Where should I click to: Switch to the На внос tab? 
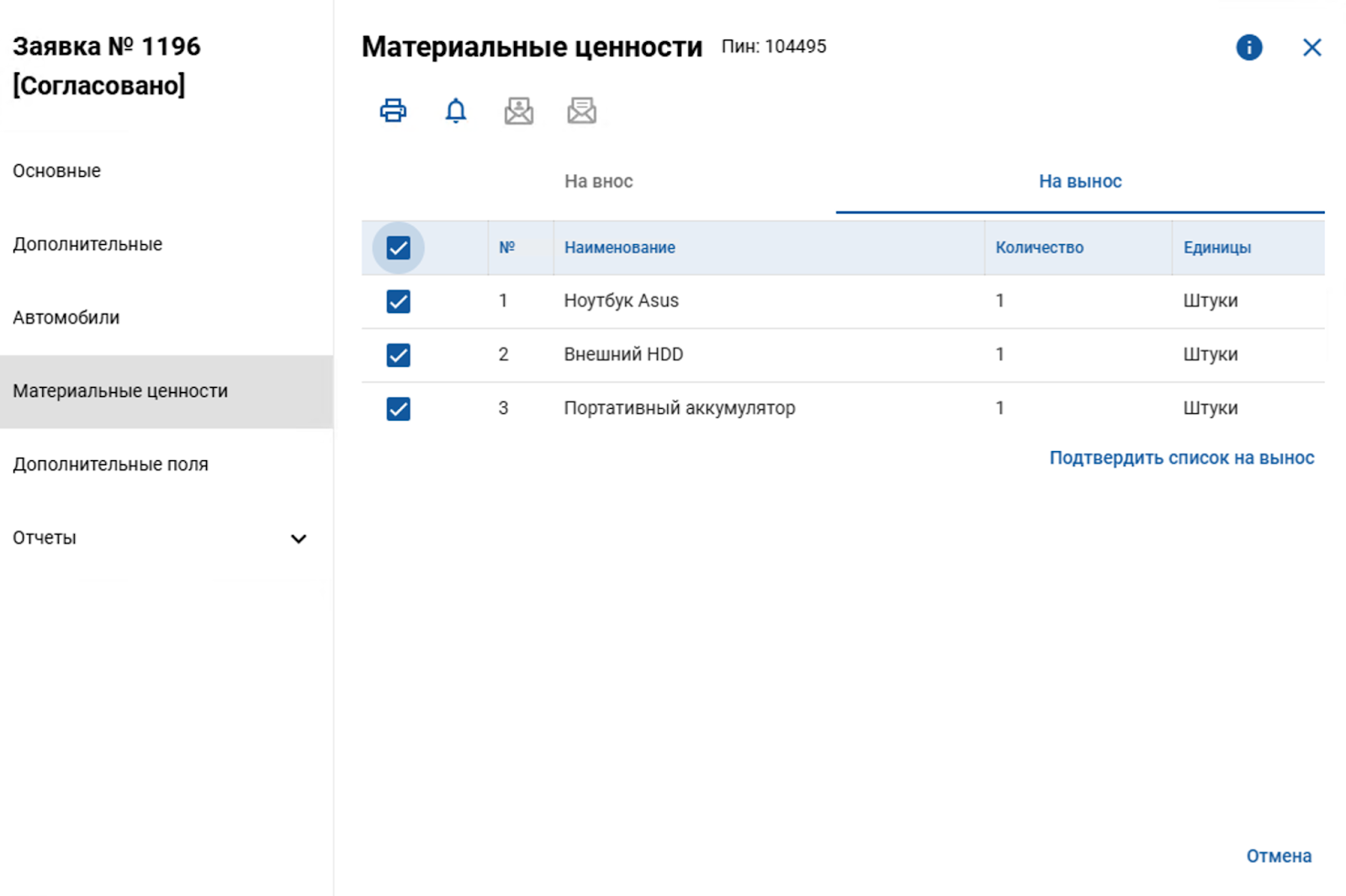[600, 181]
